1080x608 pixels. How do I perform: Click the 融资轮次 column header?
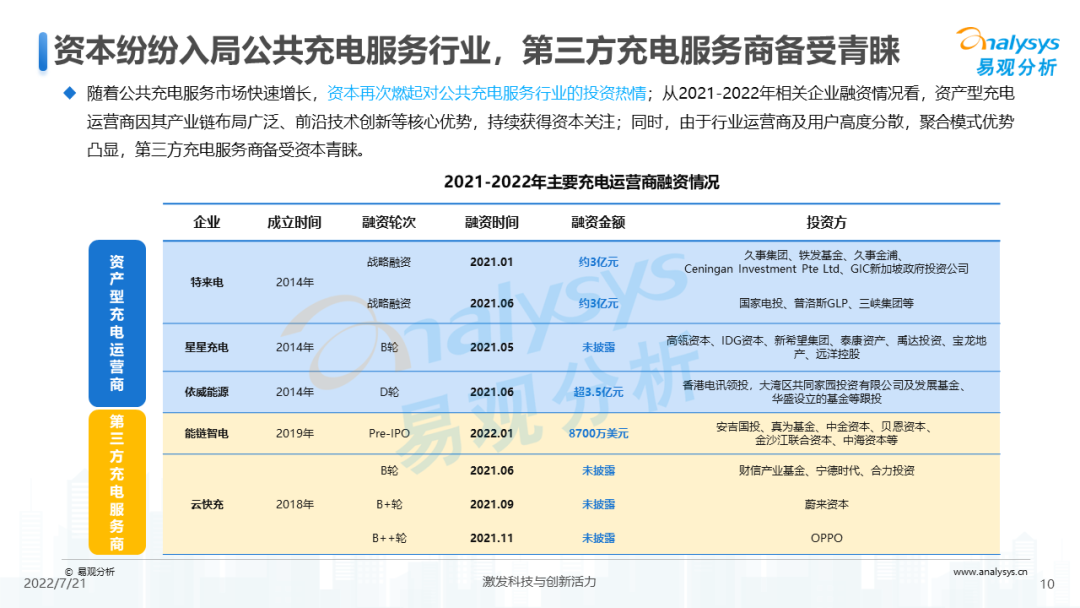[389, 222]
